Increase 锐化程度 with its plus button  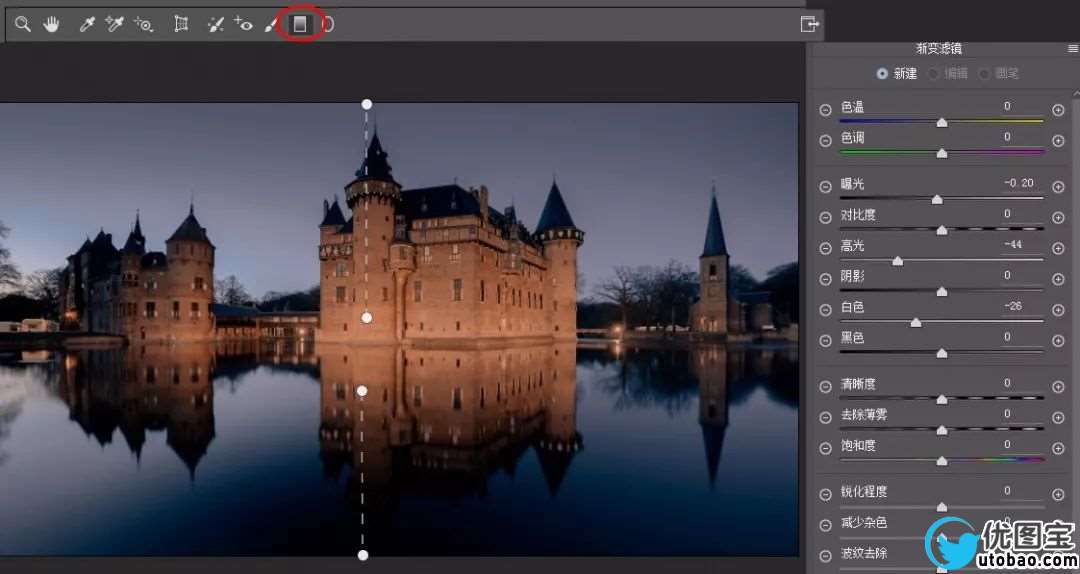pos(1059,494)
